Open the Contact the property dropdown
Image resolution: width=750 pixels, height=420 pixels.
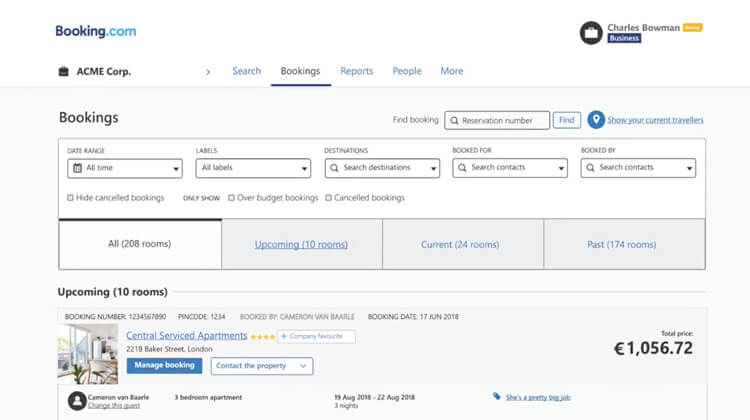(261, 366)
